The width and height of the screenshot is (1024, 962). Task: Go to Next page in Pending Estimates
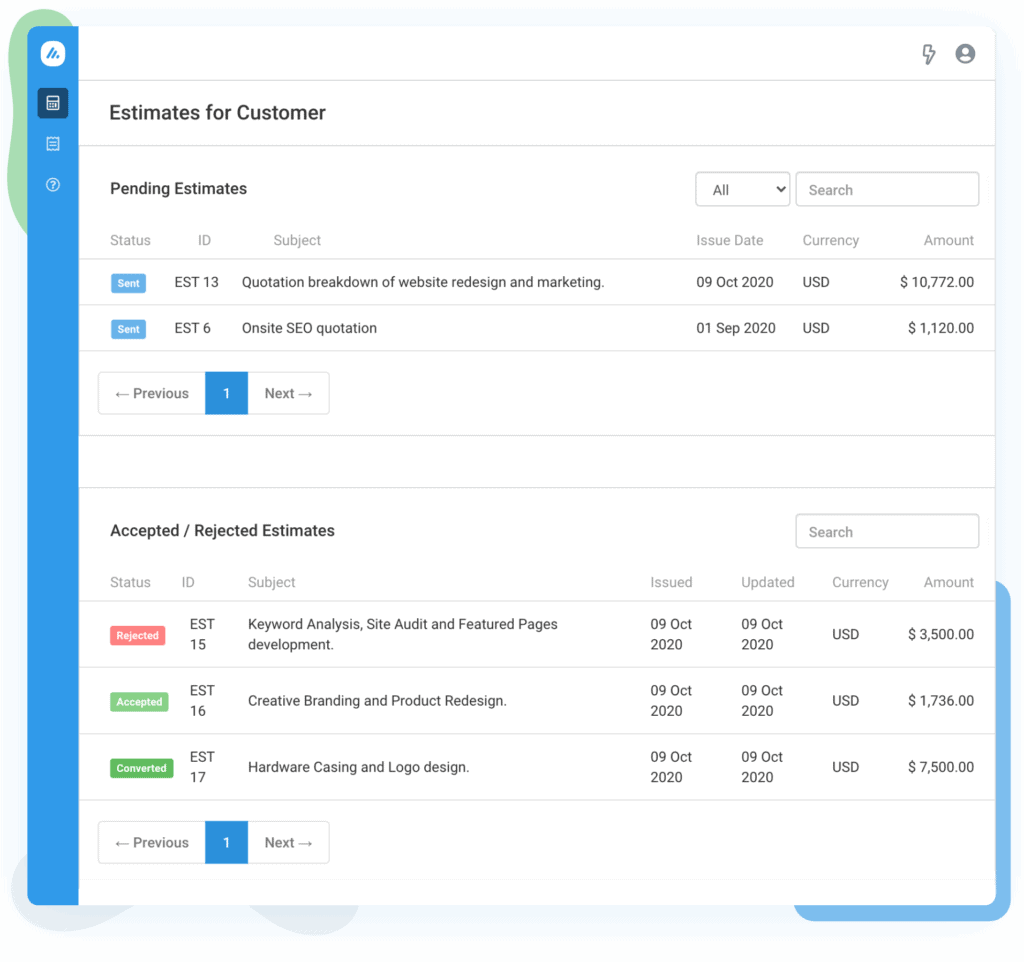pyautogui.click(x=288, y=393)
